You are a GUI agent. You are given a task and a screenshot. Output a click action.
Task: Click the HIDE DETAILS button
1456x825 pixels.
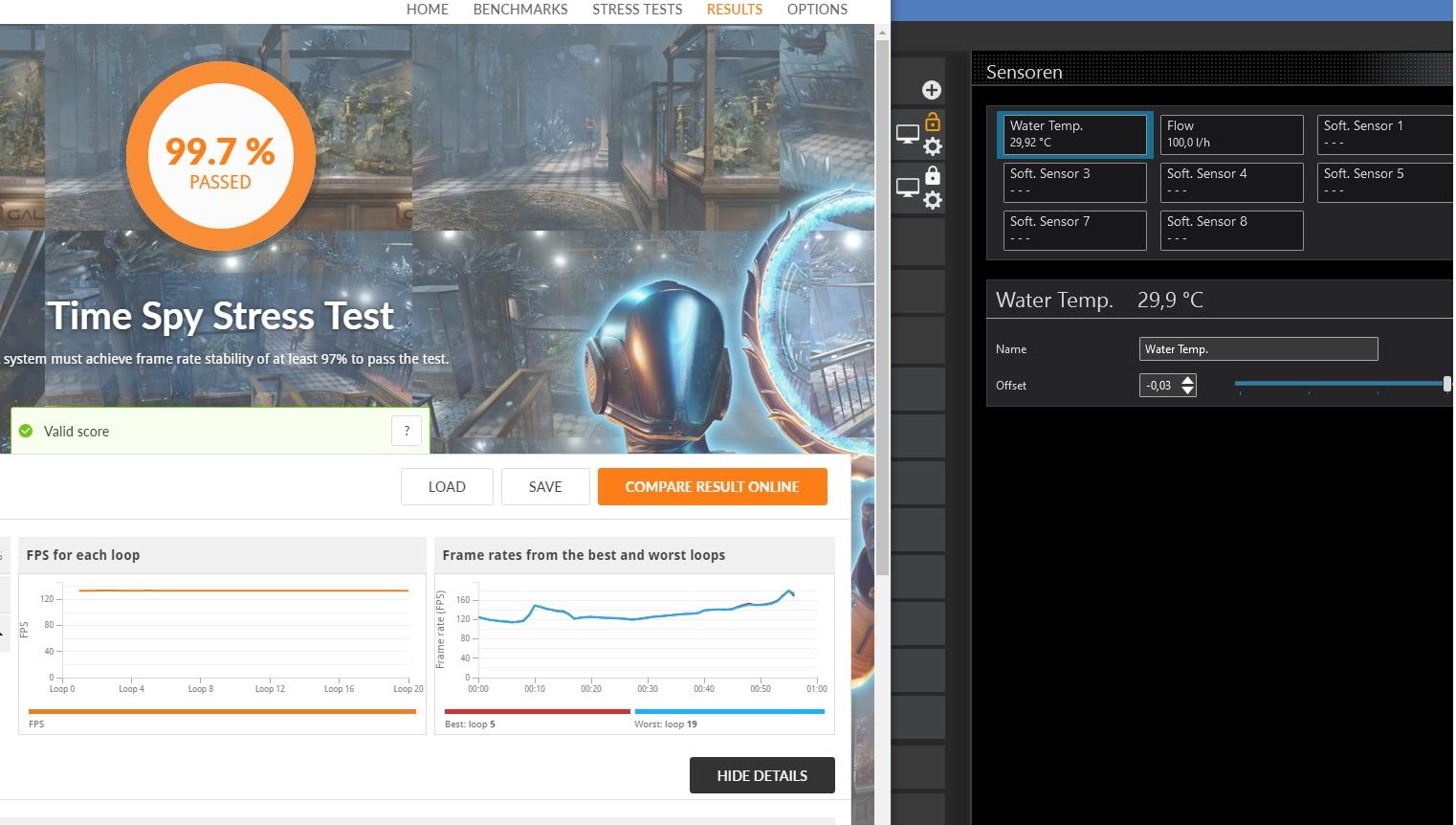click(762, 775)
